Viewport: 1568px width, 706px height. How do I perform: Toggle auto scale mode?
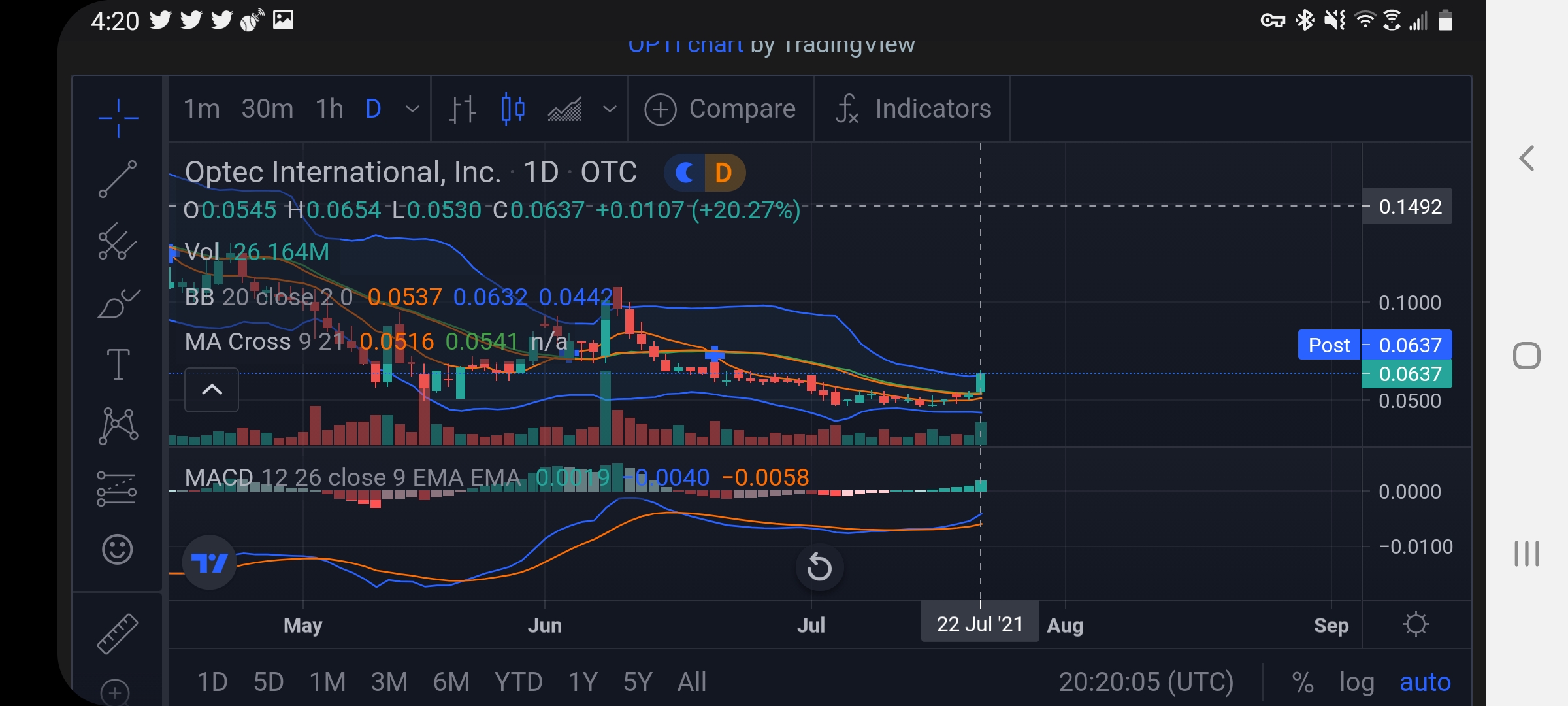pyautogui.click(x=1425, y=682)
